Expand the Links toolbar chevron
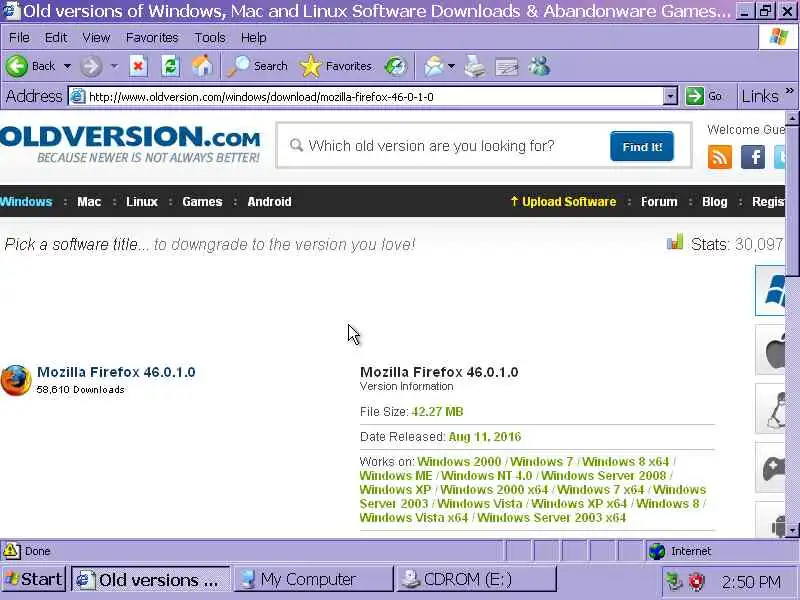Viewport: 800px width, 600px height. tap(790, 91)
